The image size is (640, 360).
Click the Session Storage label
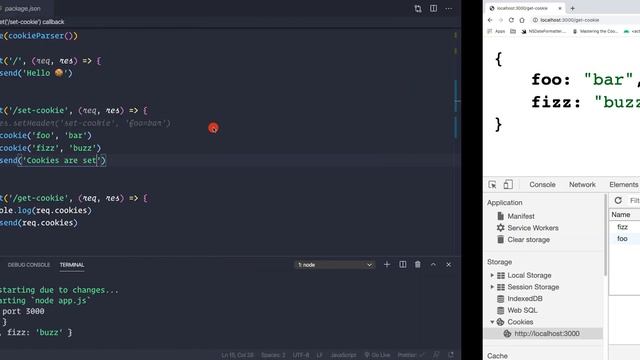click(x=533, y=287)
